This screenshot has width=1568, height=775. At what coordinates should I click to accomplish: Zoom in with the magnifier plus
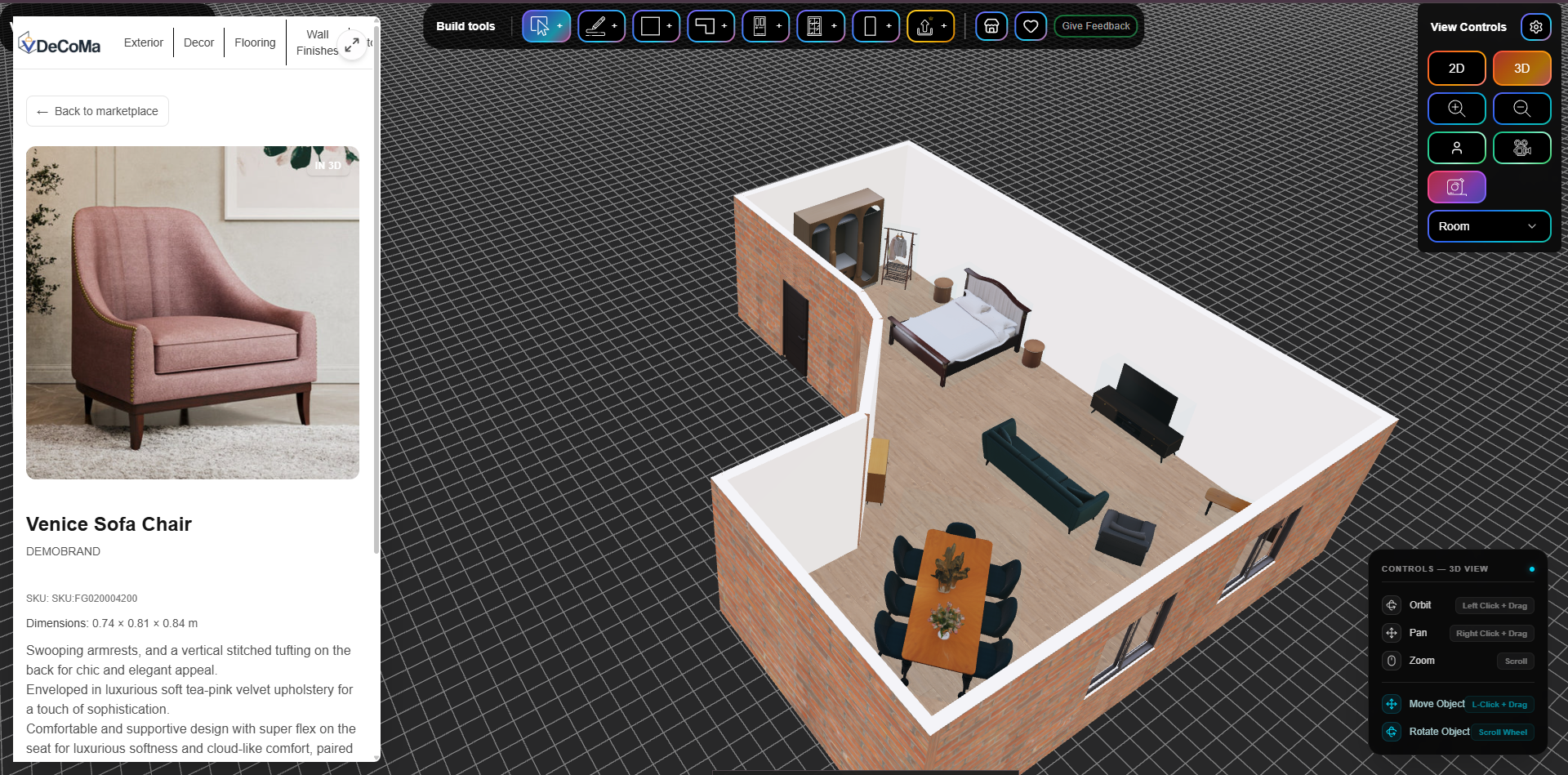coord(1456,109)
